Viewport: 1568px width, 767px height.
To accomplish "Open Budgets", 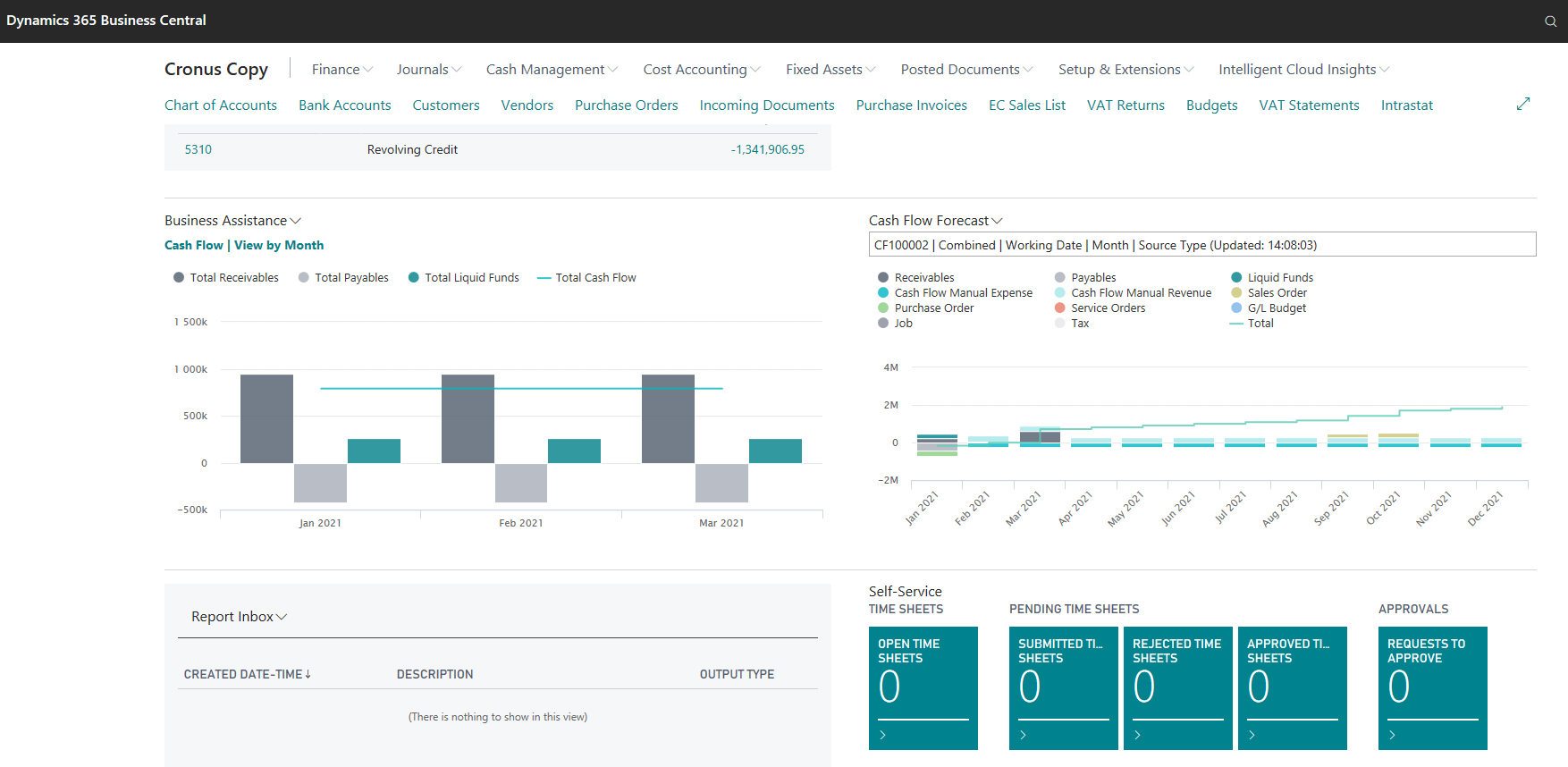I will [x=1212, y=105].
